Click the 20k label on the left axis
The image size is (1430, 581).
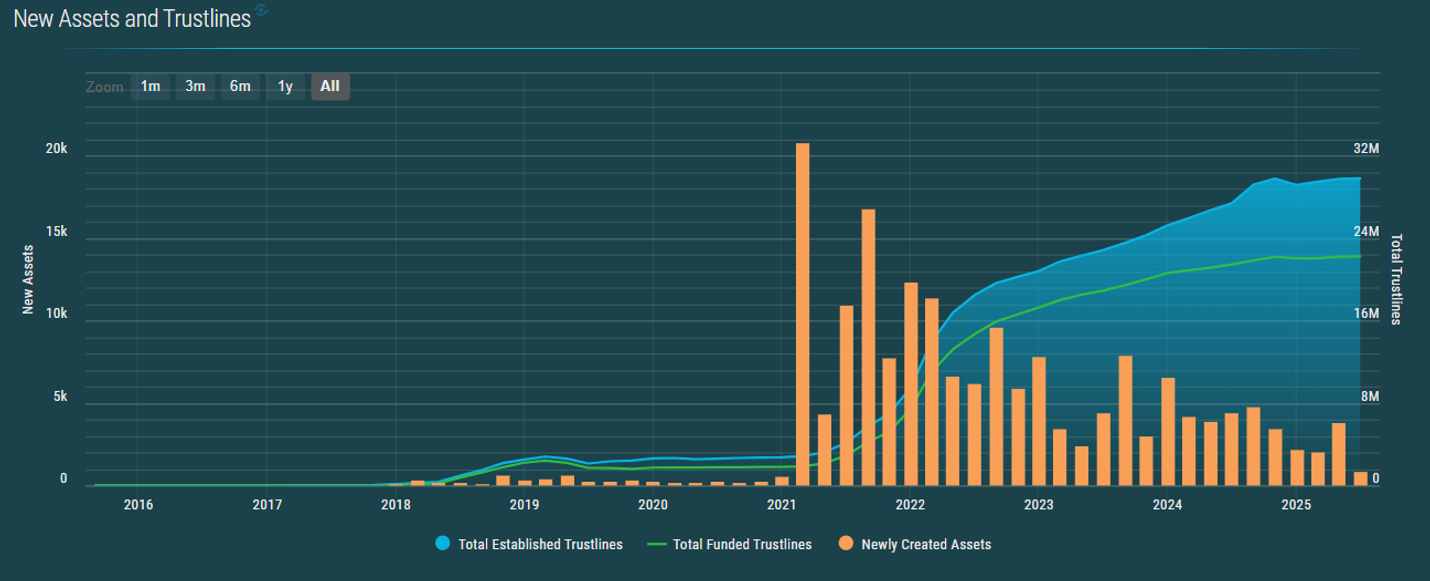(56, 148)
